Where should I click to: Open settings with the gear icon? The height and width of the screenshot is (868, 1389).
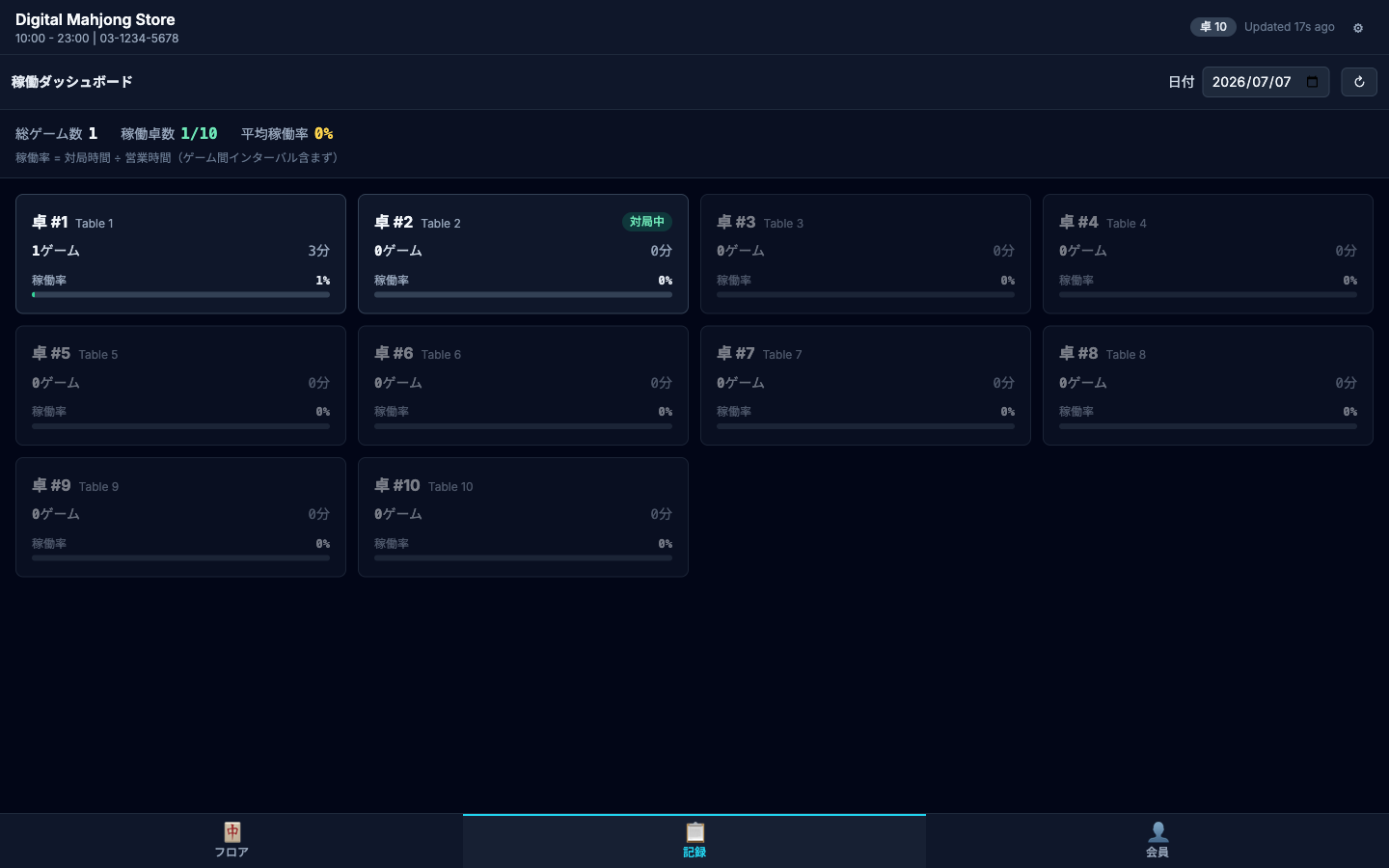[1358, 28]
